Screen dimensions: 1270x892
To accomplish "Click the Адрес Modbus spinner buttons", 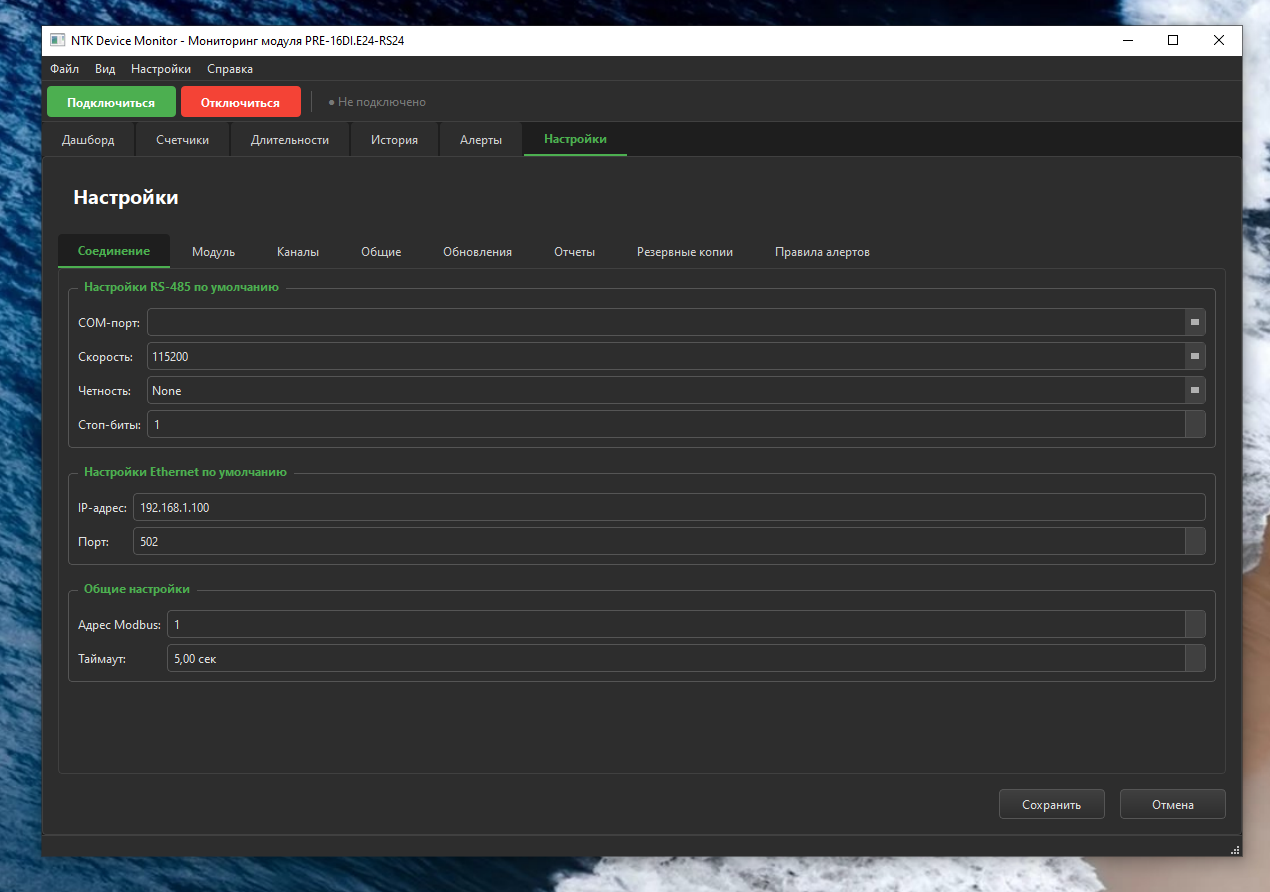I will (1194, 624).
